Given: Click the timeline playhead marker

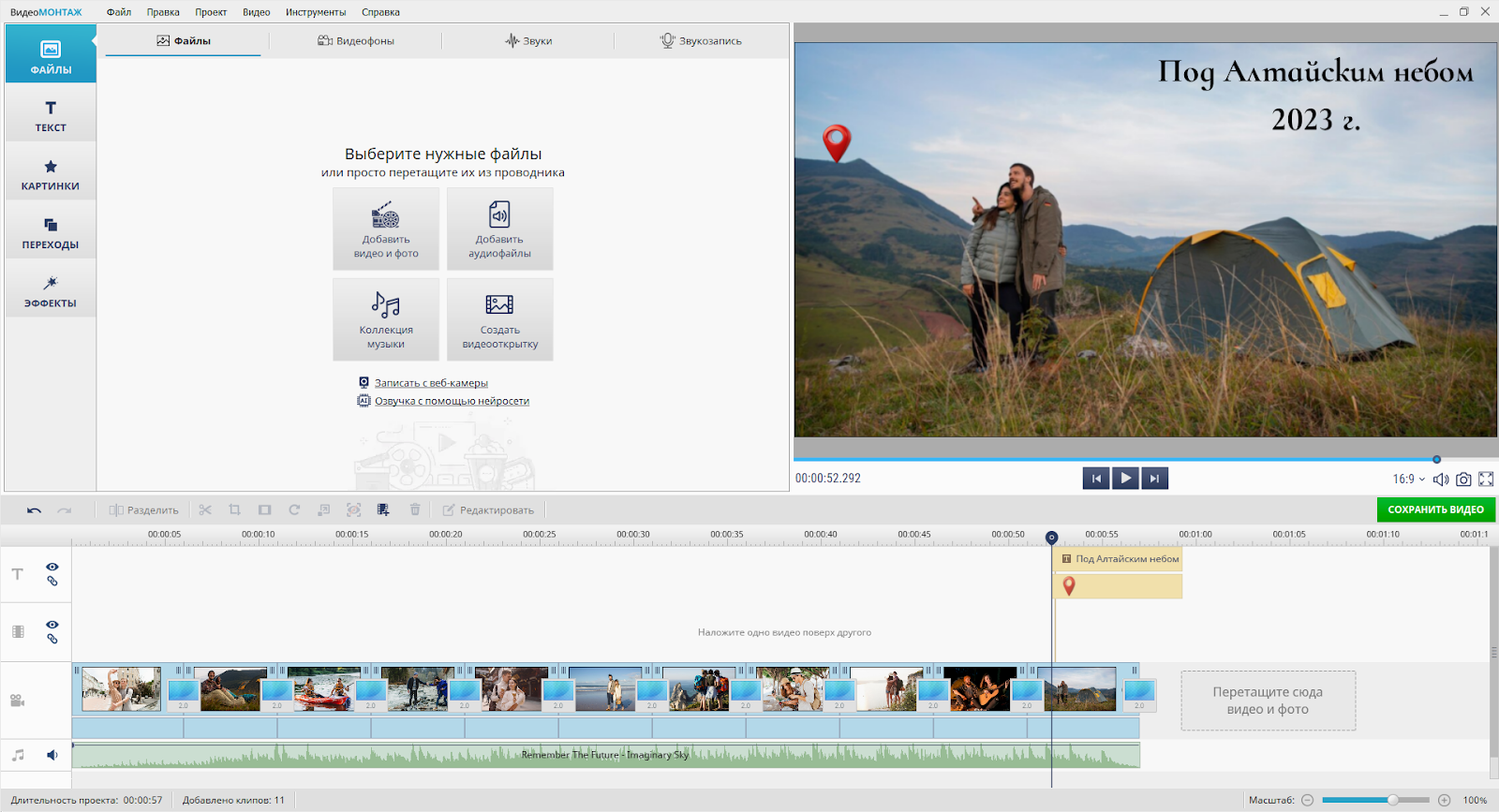Looking at the screenshot, I should tap(1051, 538).
